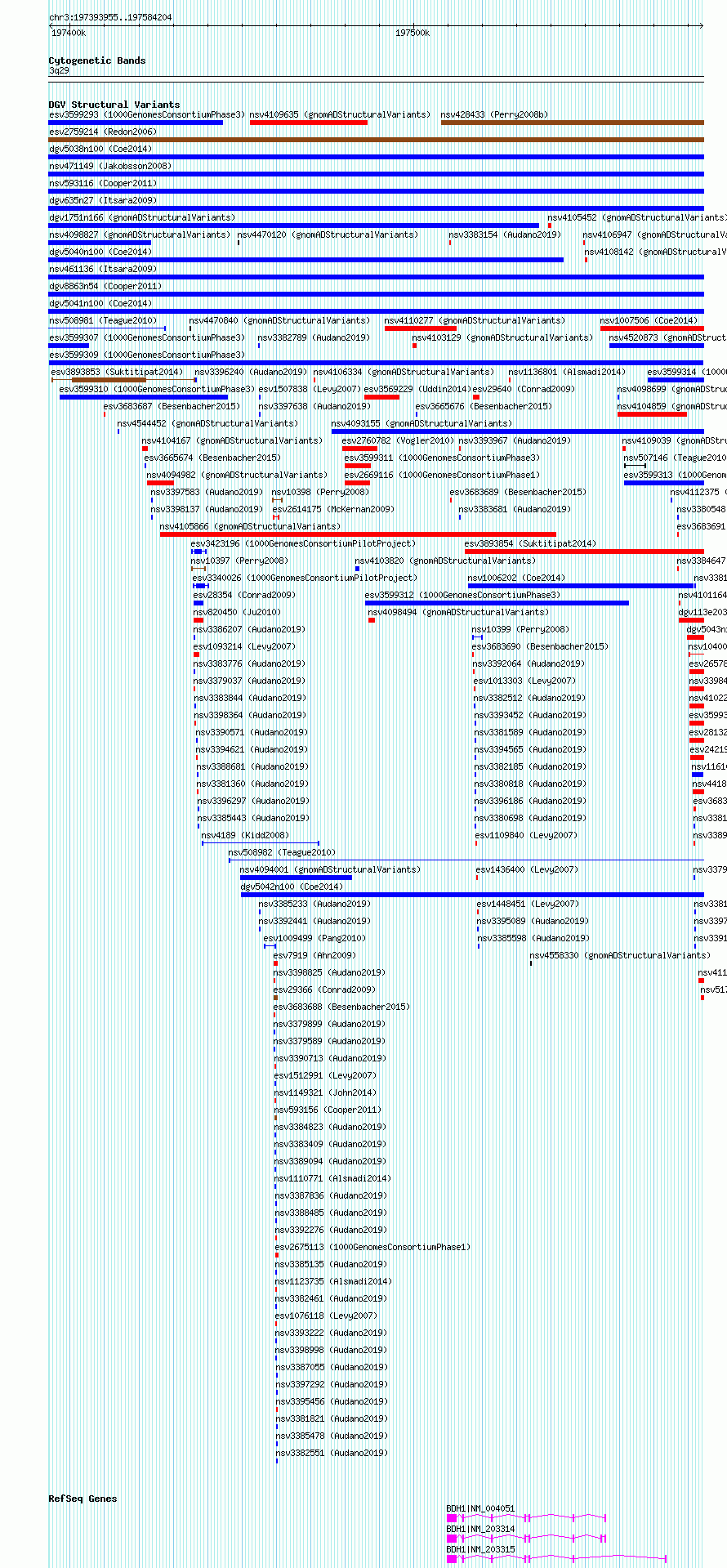Click esv3599307 1000Genomes label
The height and width of the screenshot is (1568, 727).
click(147, 338)
